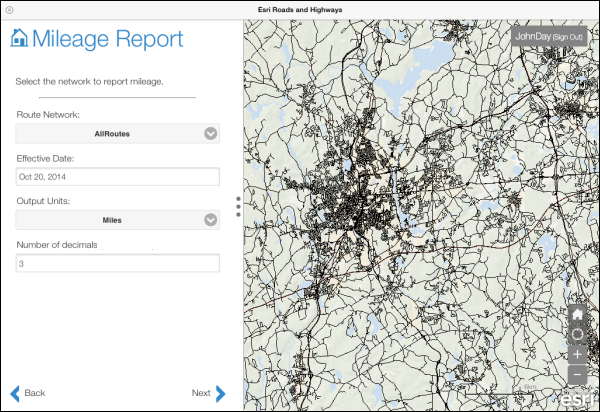
Task: Click the three-dot panel divider handle
Action: point(238,206)
